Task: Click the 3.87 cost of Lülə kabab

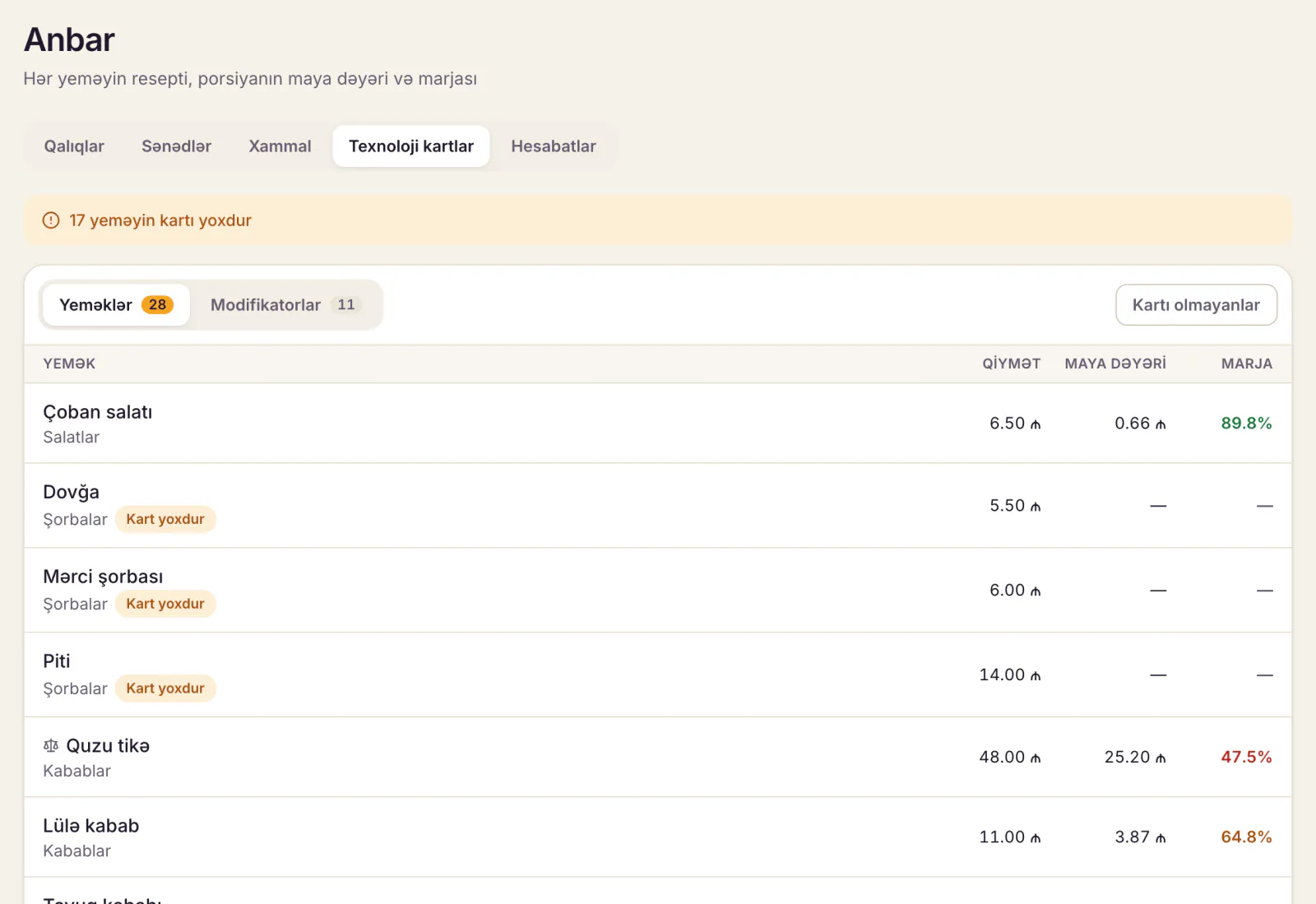Action: click(x=1140, y=837)
